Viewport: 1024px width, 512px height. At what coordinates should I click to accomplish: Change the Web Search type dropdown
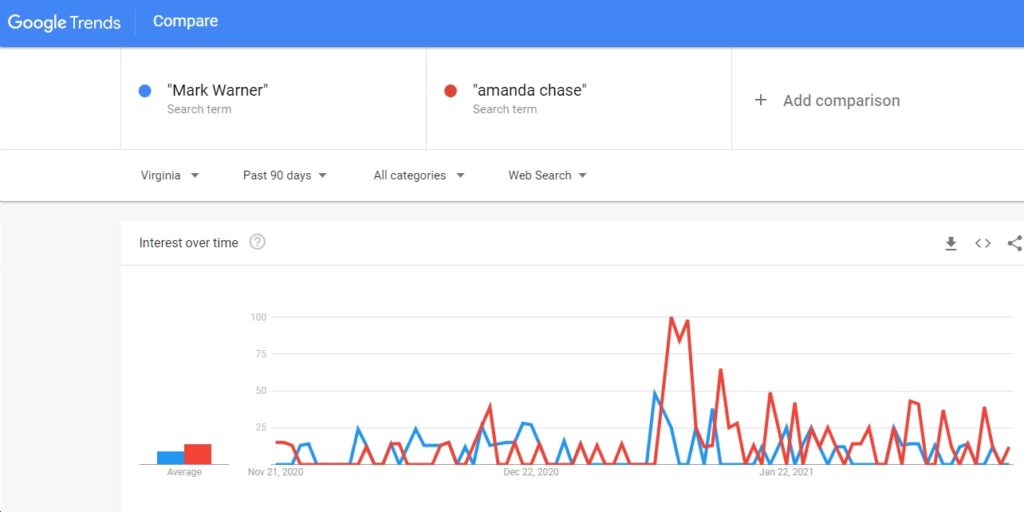pyautogui.click(x=547, y=175)
